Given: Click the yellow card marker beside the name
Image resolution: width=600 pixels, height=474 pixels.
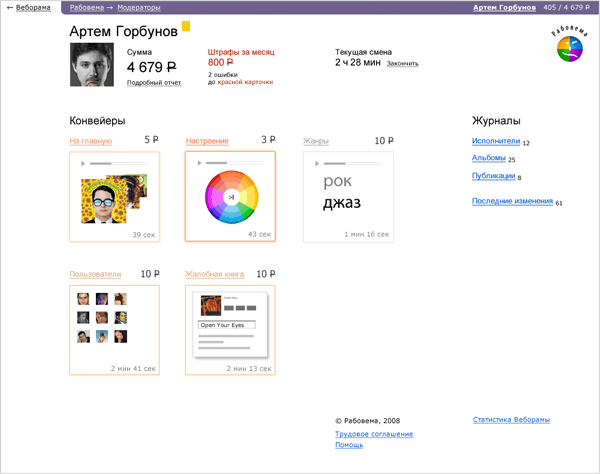Looking at the screenshot, I should tap(186, 27).
